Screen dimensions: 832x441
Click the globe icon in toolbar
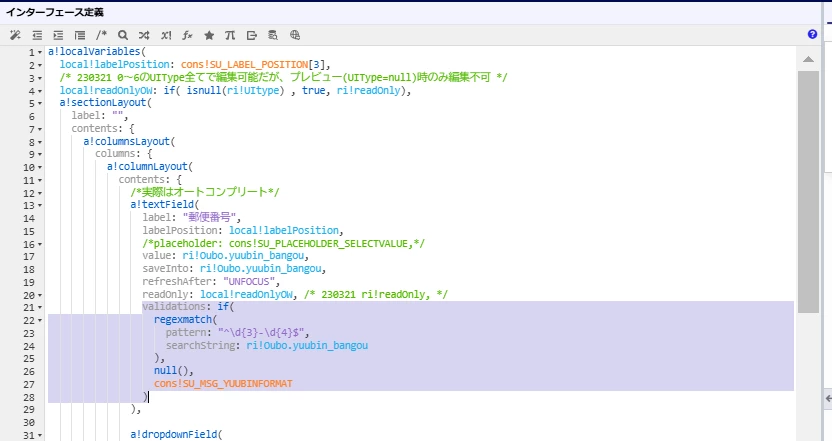[295, 35]
